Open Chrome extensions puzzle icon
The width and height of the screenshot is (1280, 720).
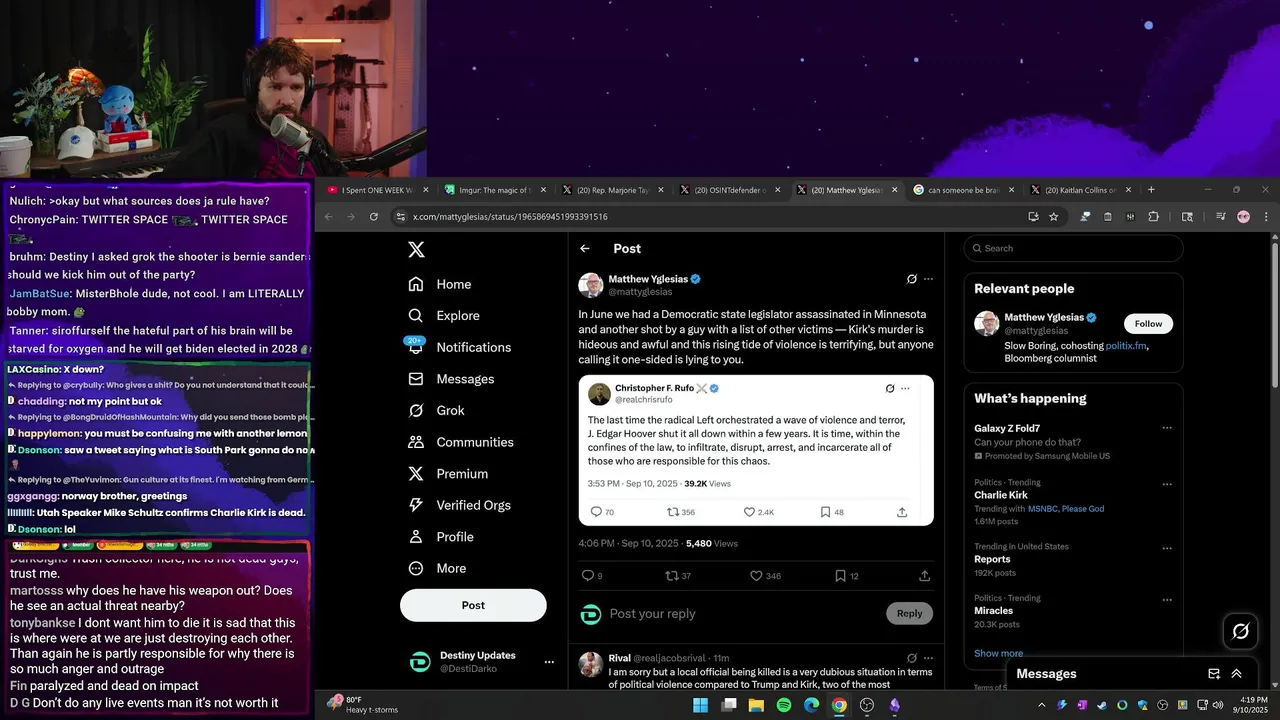1153,216
